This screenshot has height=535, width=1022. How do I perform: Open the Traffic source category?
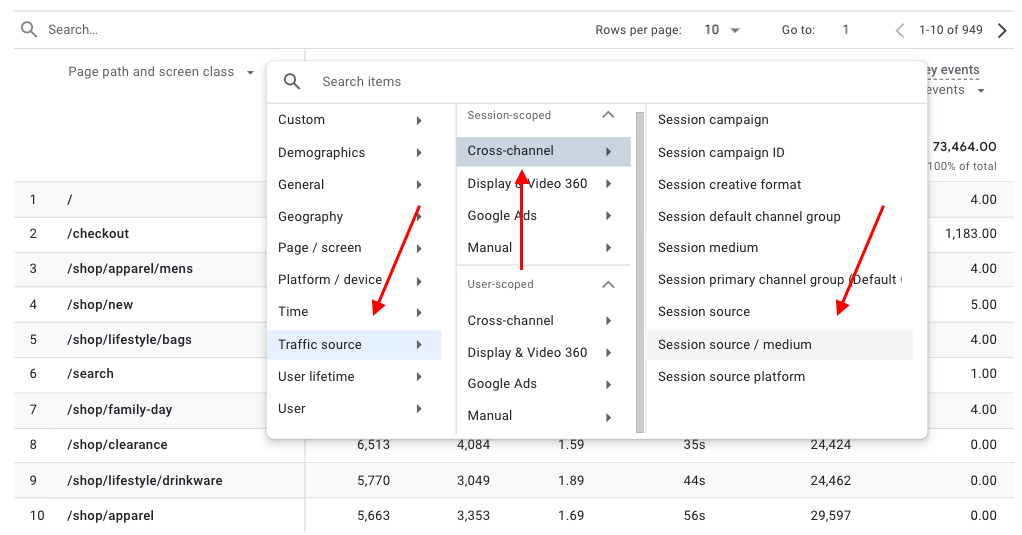350,344
